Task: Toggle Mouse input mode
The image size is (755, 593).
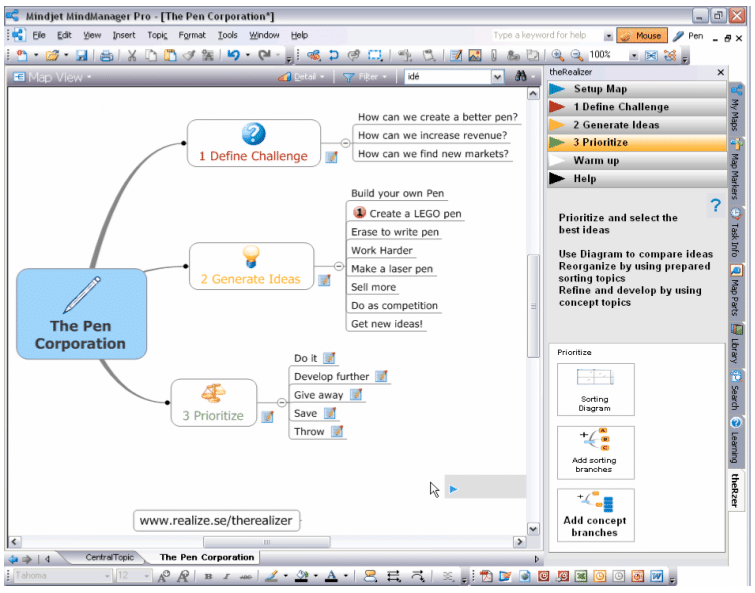Action: (x=642, y=36)
